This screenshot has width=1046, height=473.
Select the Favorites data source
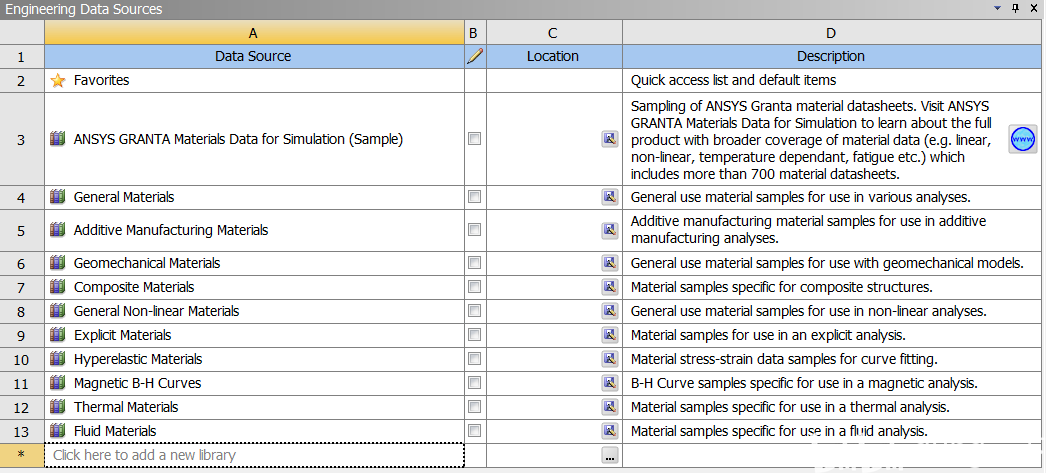pyautogui.click(x=101, y=80)
